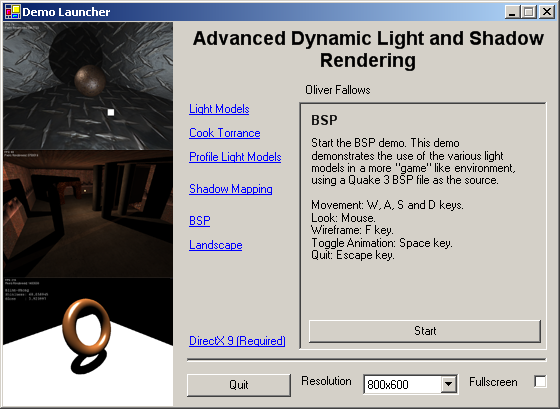Close the Demo Launcher window
The height and width of the screenshot is (409, 560).
(x=546, y=12)
